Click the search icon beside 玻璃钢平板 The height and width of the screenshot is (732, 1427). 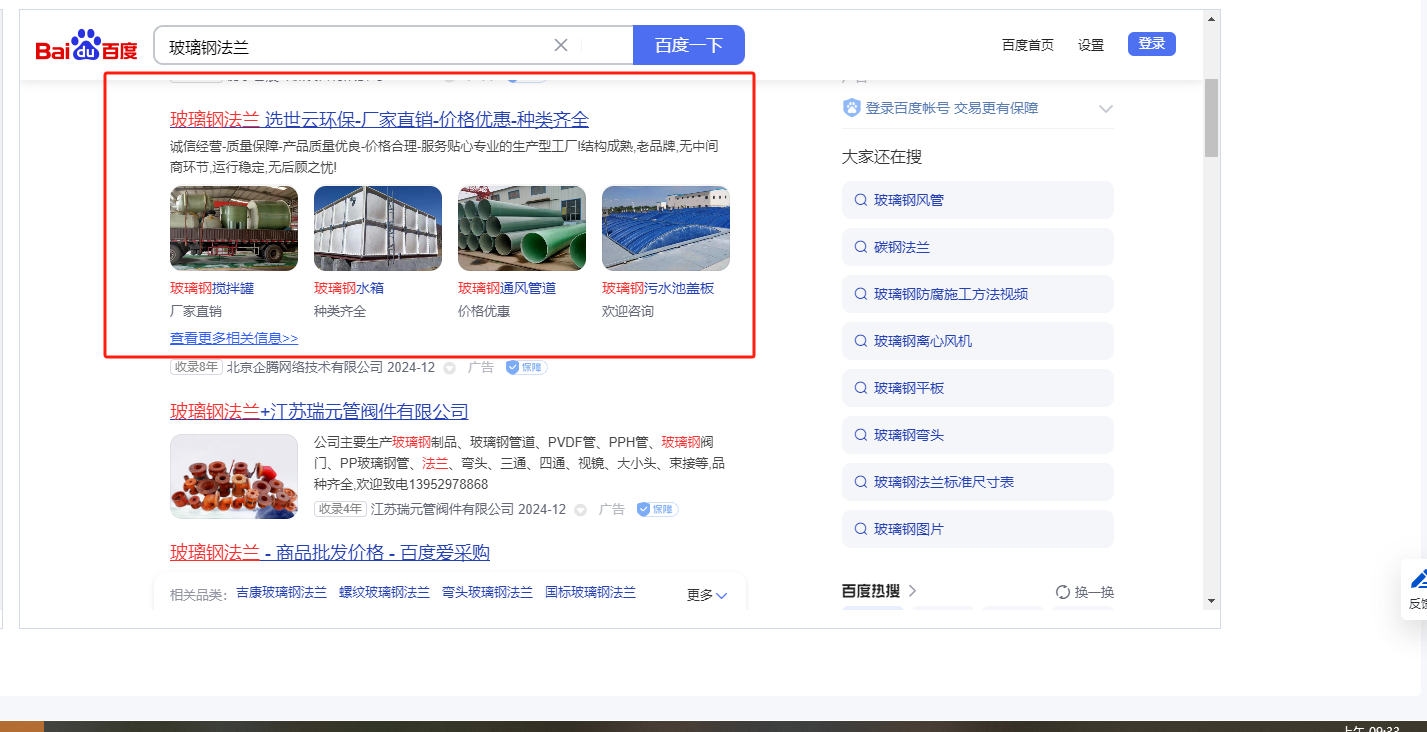[x=860, y=388]
